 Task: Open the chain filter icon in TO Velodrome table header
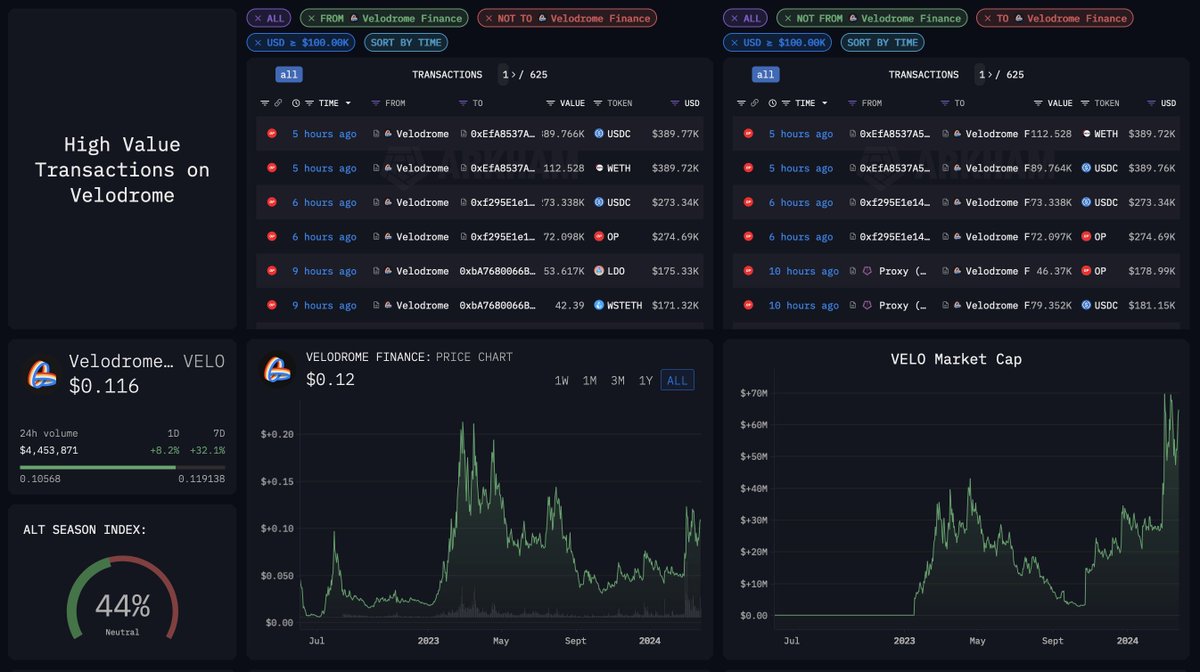(742, 103)
